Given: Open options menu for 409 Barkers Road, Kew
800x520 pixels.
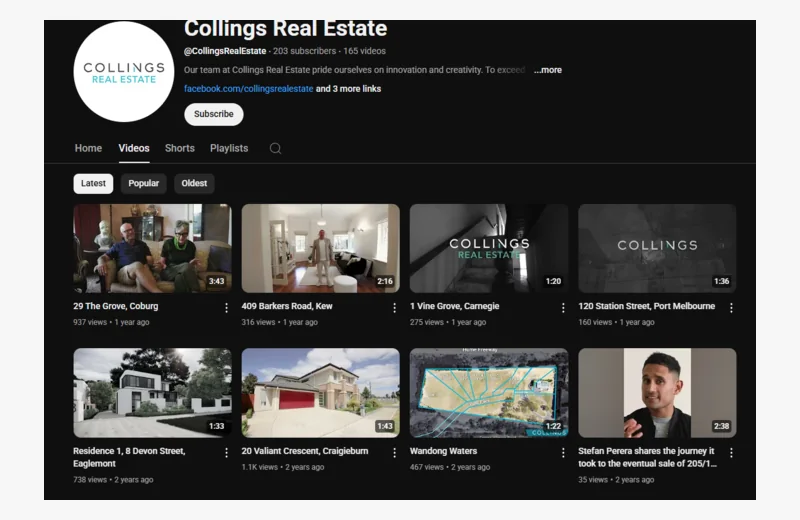Looking at the screenshot, I should coord(394,308).
